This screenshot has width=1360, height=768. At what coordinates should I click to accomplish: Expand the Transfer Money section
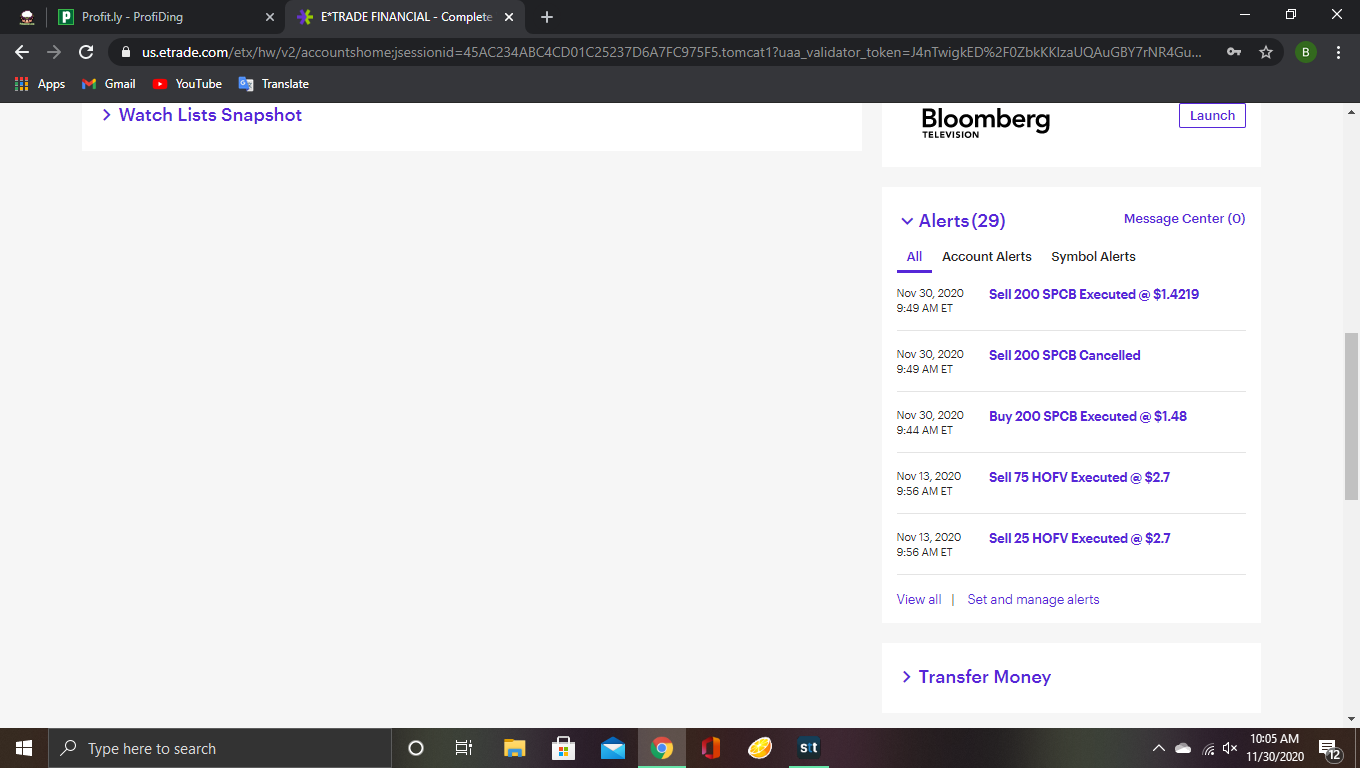976,677
